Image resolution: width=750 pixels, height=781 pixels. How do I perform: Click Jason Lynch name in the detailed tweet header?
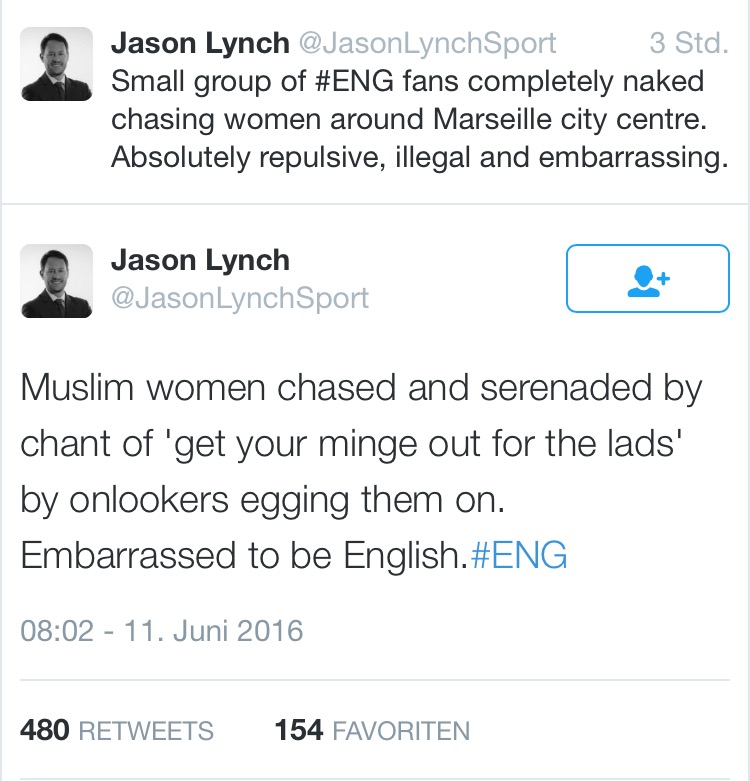tap(200, 260)
